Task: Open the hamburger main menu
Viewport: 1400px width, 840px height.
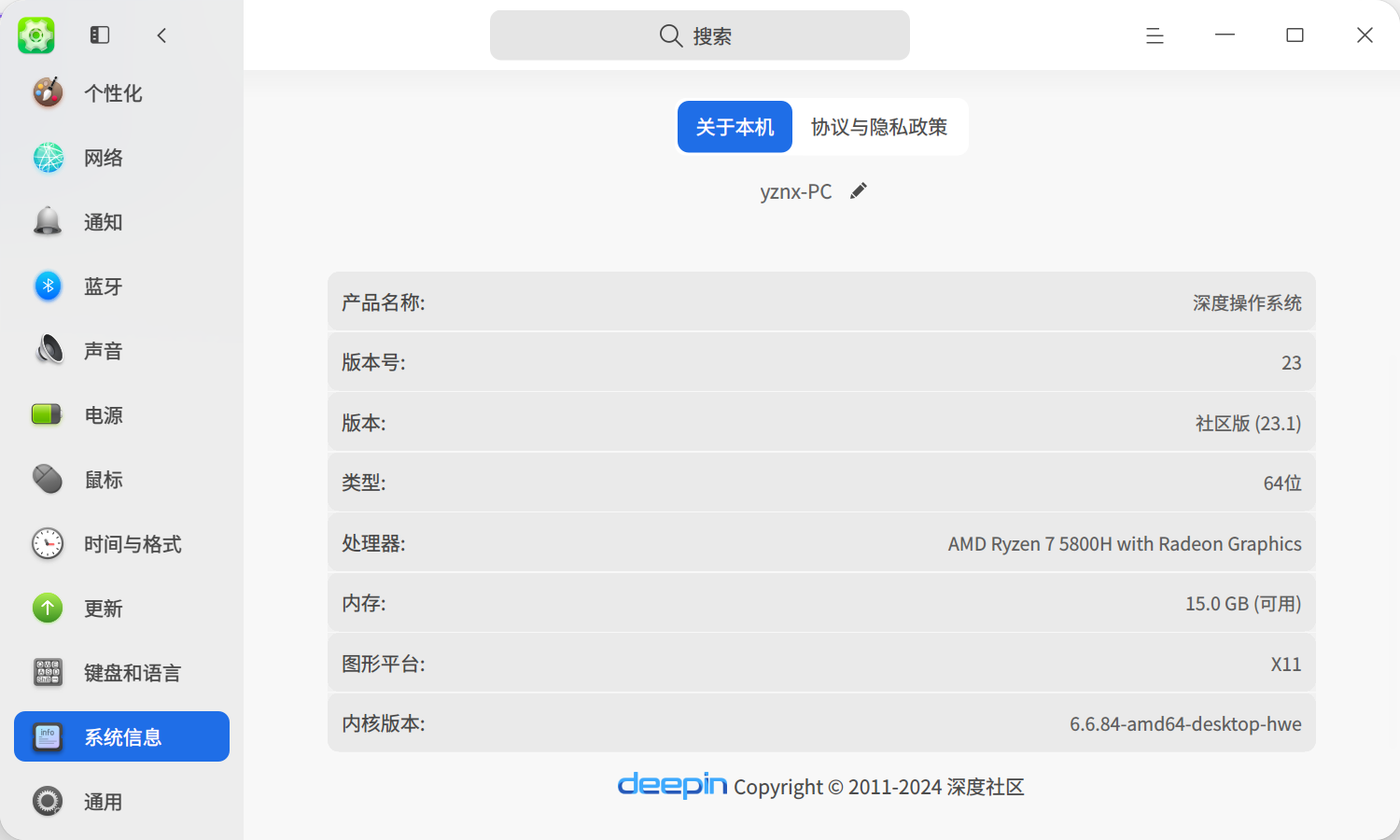Action: tap(1155, 35)
